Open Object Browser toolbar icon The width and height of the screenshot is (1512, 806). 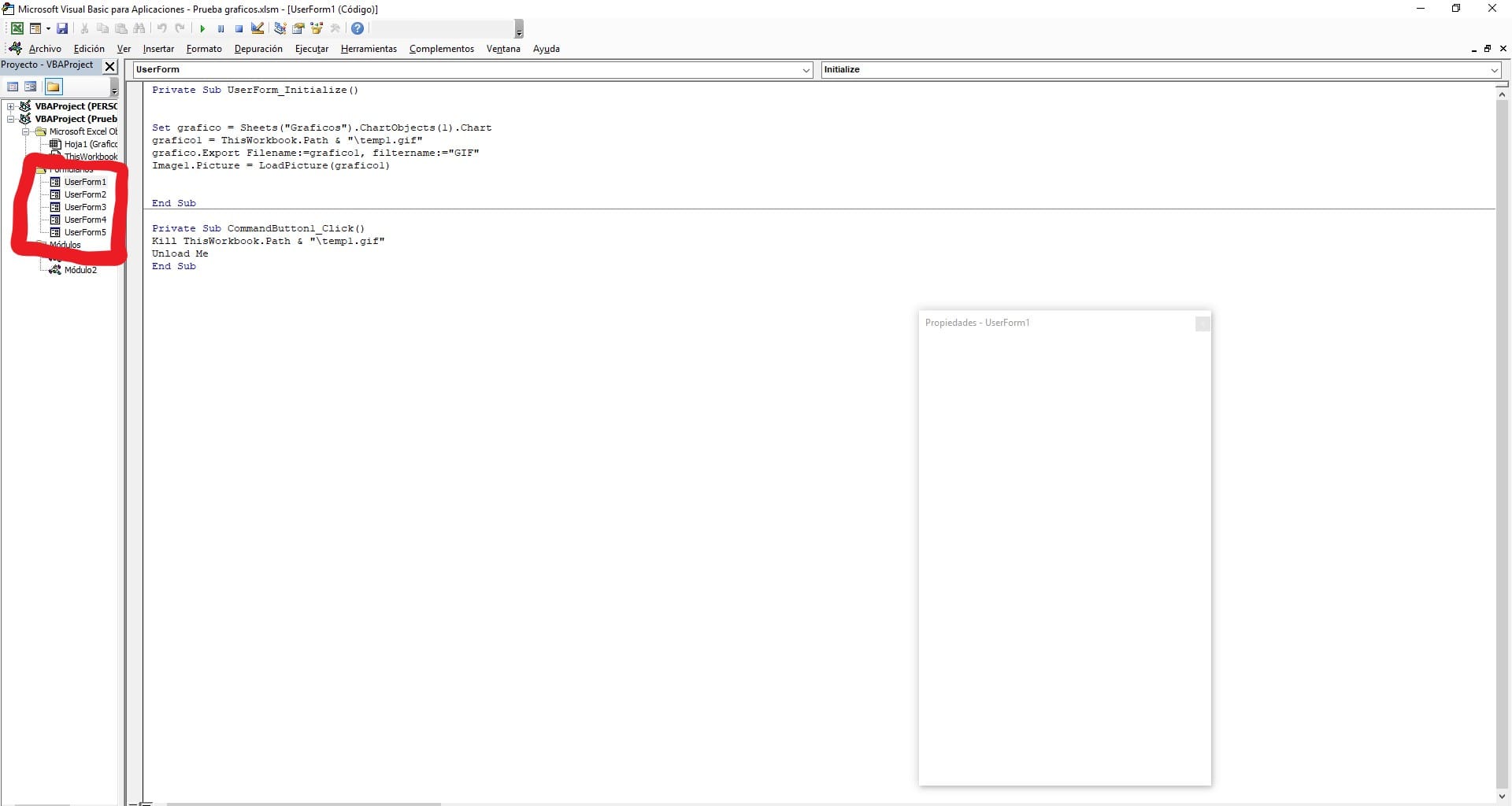pyautogui.click(x=317, y=28)
